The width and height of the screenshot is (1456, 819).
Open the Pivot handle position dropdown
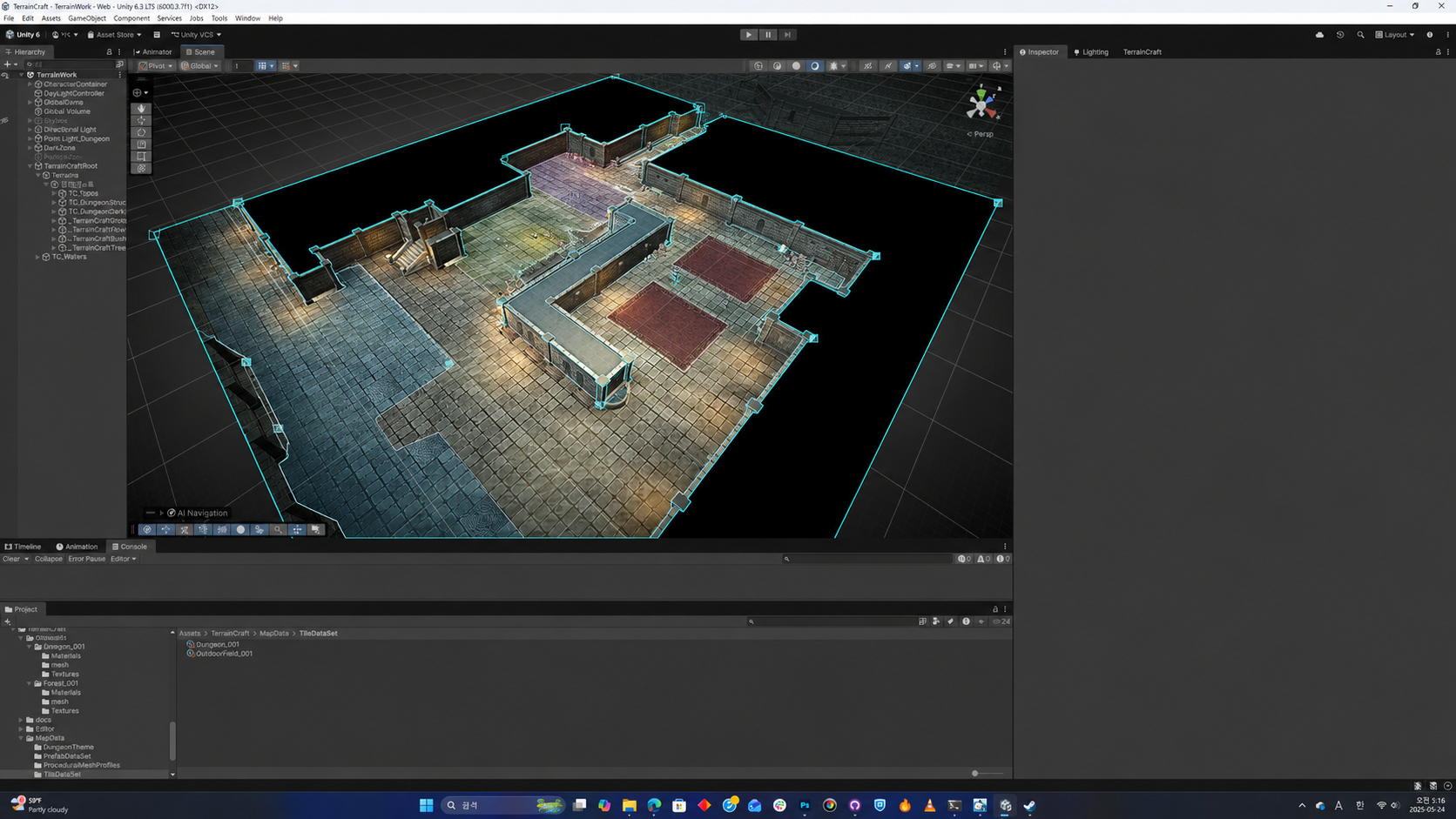point(156,66)
